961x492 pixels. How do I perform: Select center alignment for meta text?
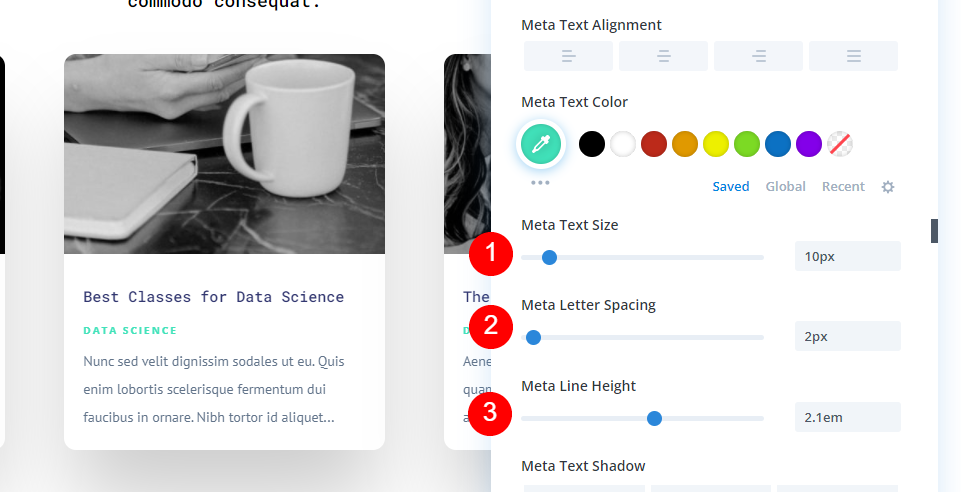pos(663,56)
